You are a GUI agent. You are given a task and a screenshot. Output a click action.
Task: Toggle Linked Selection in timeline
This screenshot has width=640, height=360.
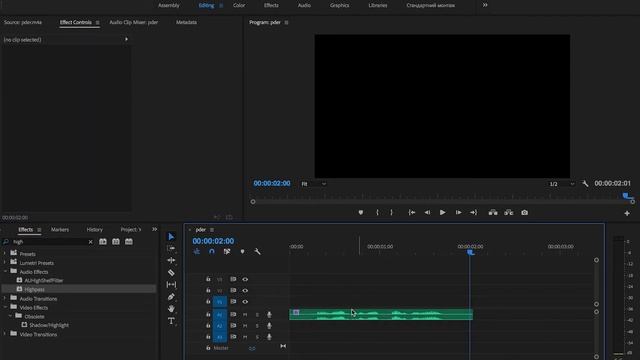(x=227, y=251)
